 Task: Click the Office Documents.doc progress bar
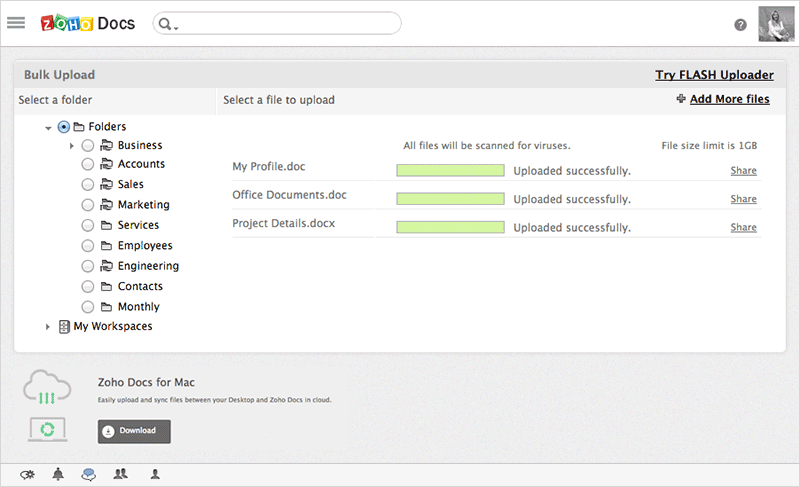coord(451,199)
